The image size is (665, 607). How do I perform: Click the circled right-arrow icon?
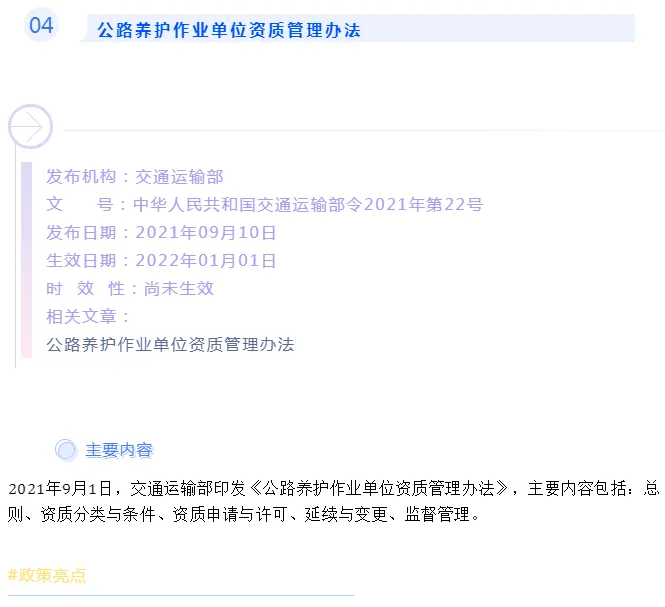click(x=30, y=127)
